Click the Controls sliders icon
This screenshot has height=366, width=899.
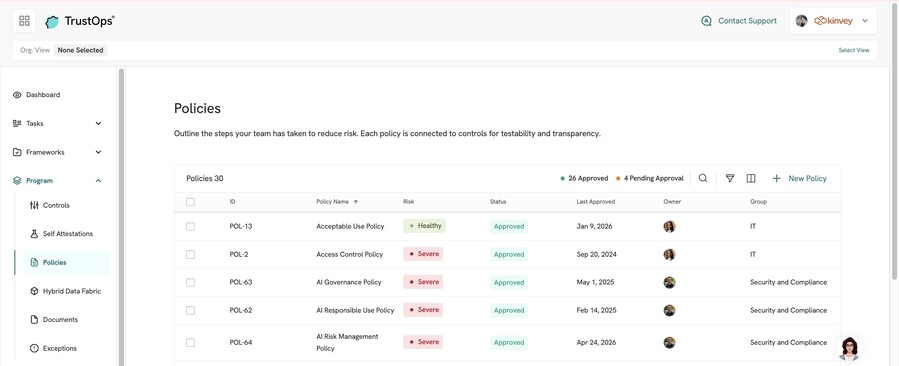click(x=34, y=205)
